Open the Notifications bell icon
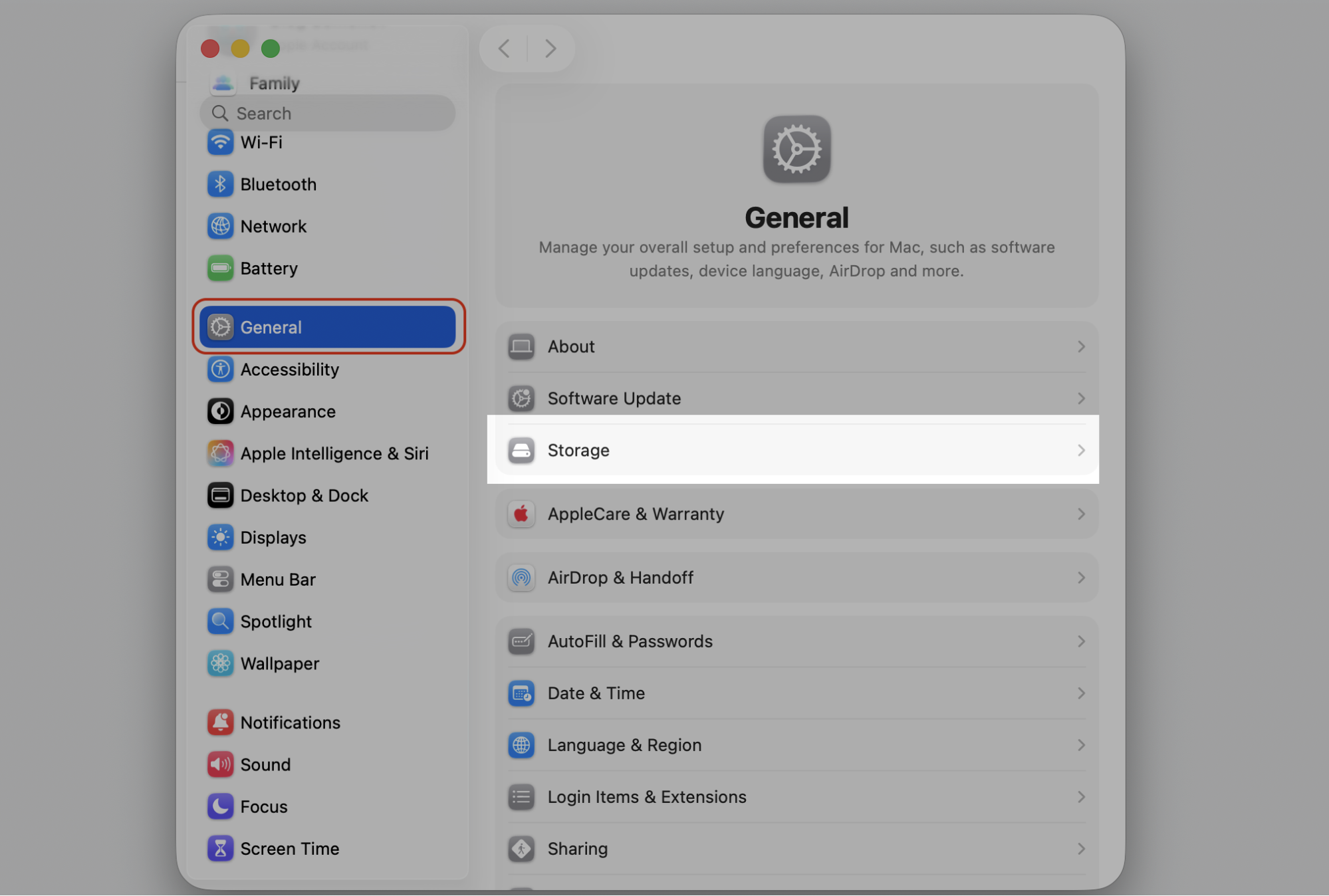Viewport: 1329px width, 896px height. (220, 723)
